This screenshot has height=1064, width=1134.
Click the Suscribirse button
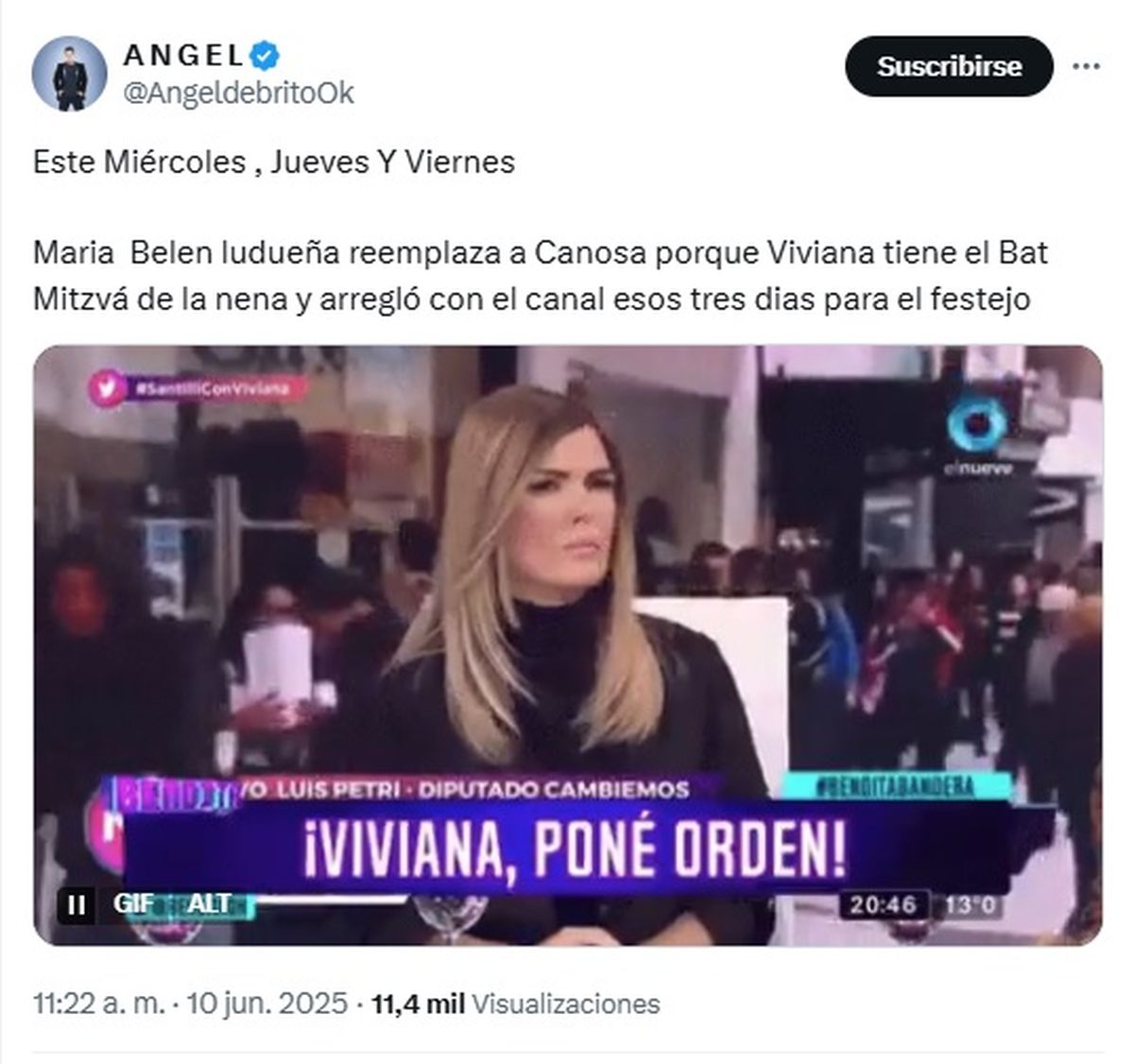[x=949, y=66]
